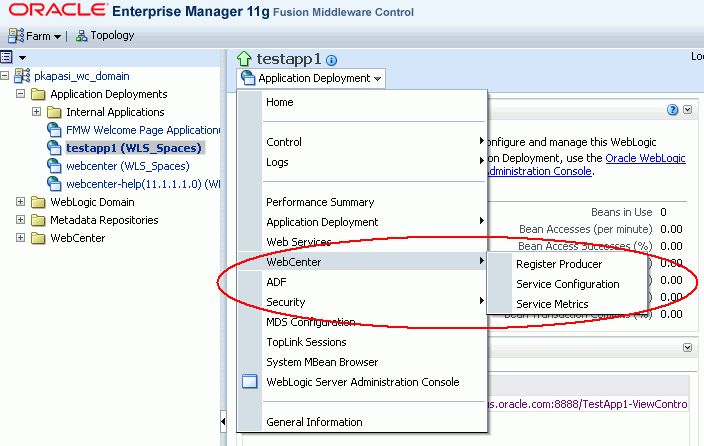
Task: Open WebLogic Server Administration Console menu item
Action: 362,382
